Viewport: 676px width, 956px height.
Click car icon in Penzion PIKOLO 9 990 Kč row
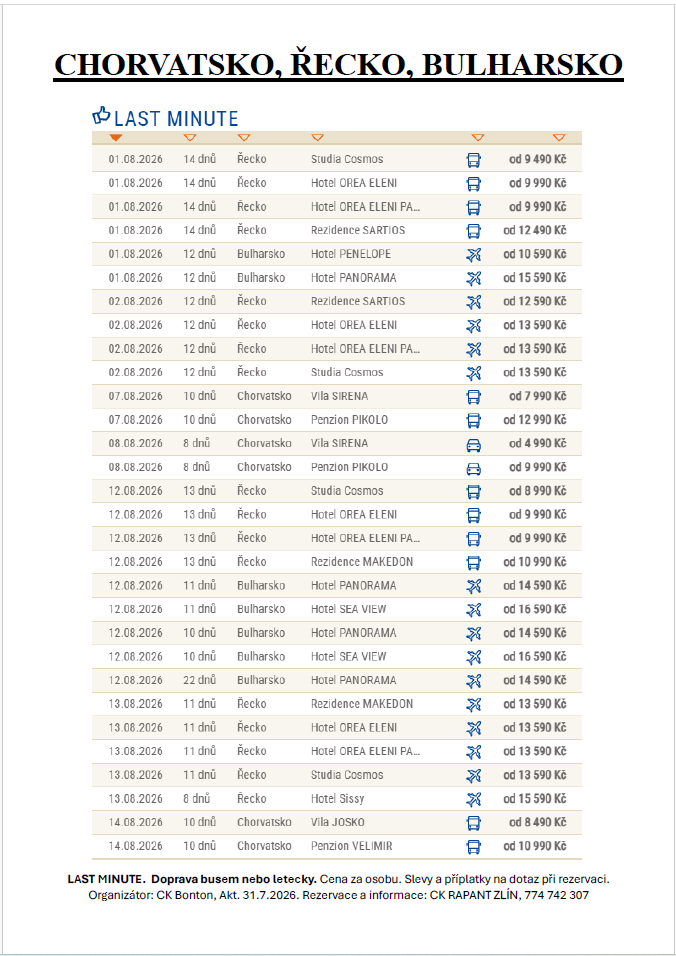click(474, 468)
